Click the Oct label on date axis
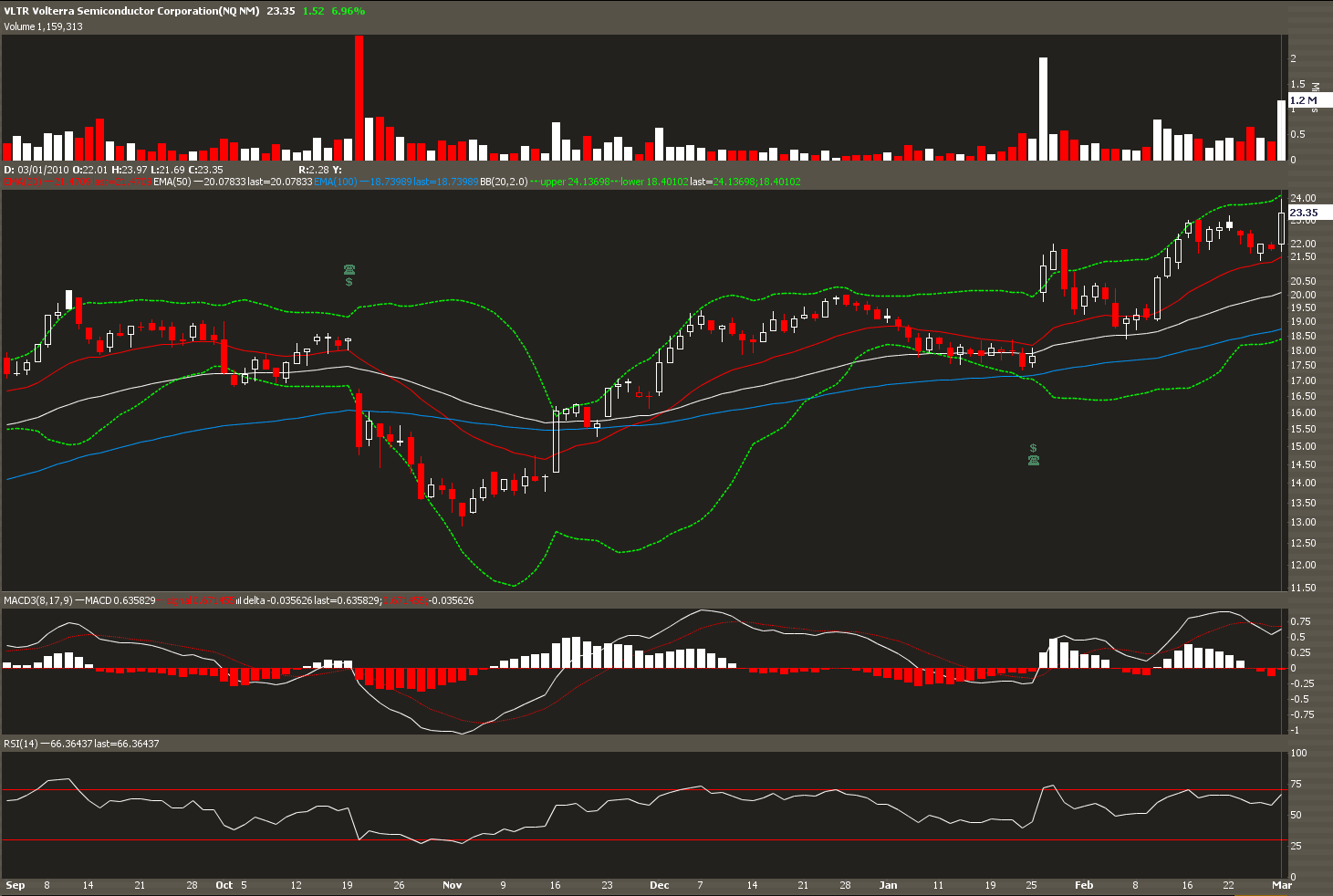The width and height of the screenshot is (1333, 896). coord(224,885)
